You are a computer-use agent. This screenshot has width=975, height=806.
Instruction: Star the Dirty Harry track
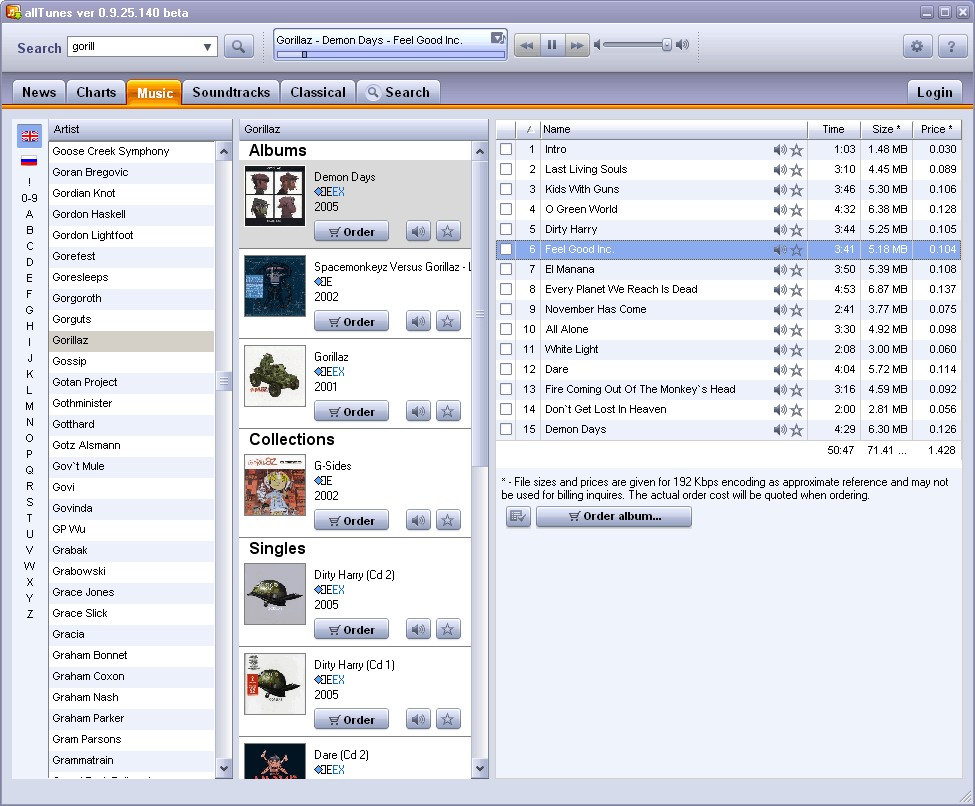click(x=797, y=230)
